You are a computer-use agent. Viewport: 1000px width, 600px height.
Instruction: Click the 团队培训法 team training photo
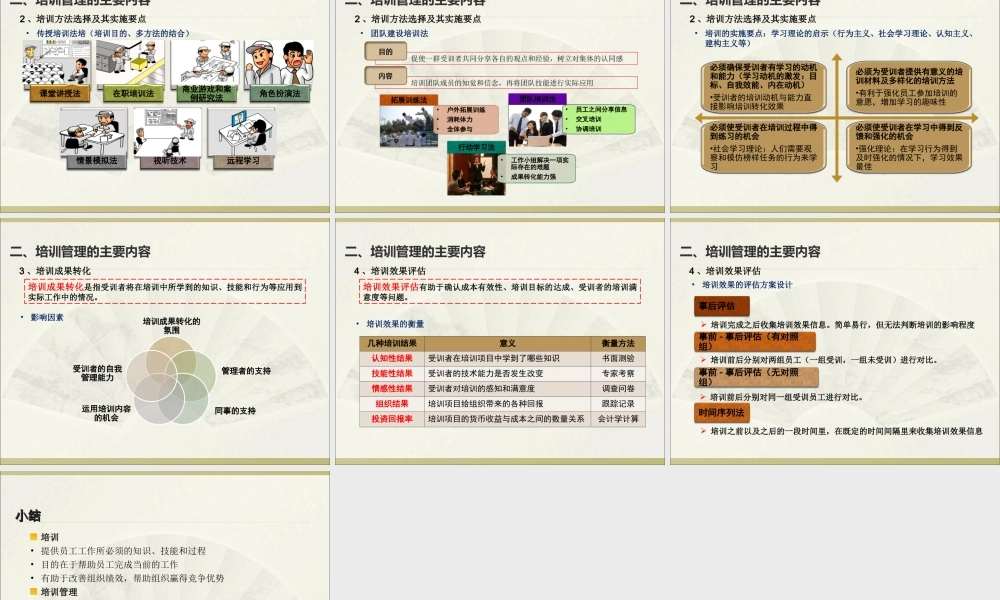click(x=535, y=127)
